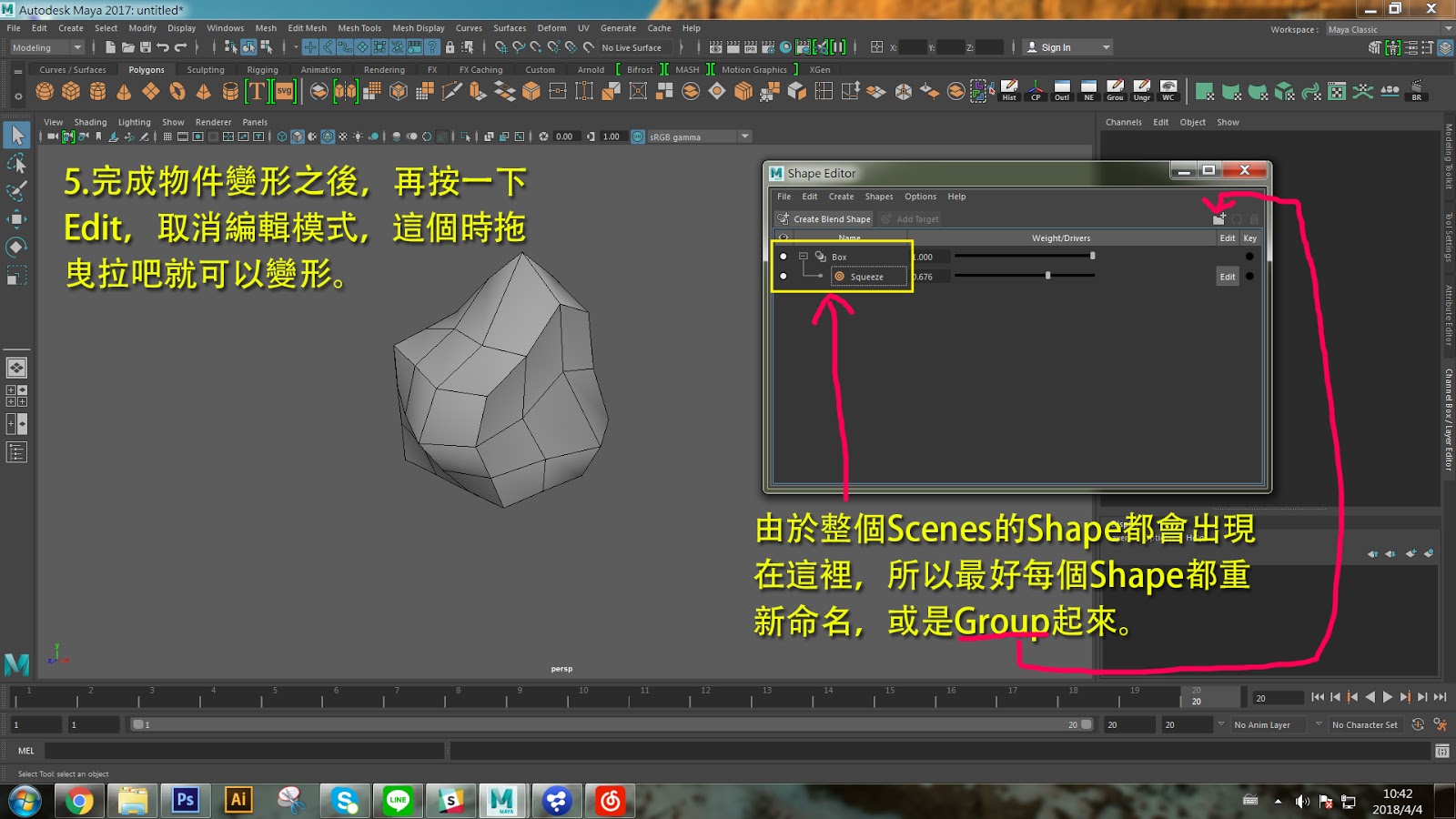Collapse the Box item in the Shape Editor

803,257
